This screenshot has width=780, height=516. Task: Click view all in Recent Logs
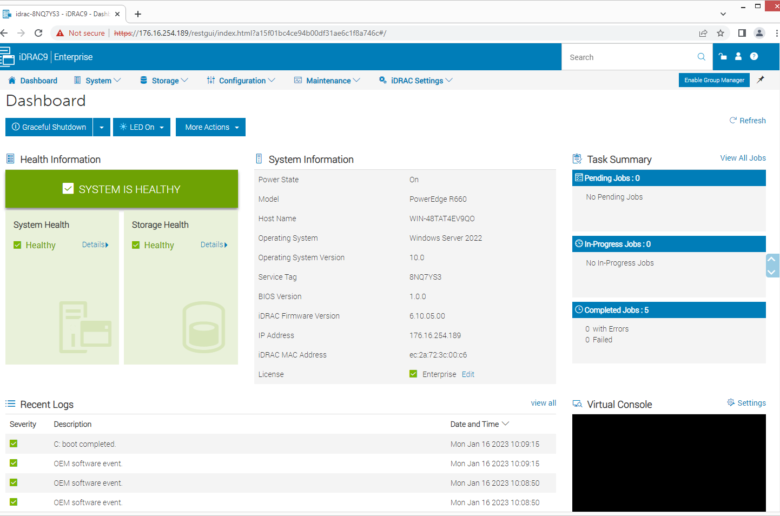click(x=543, y=403)
